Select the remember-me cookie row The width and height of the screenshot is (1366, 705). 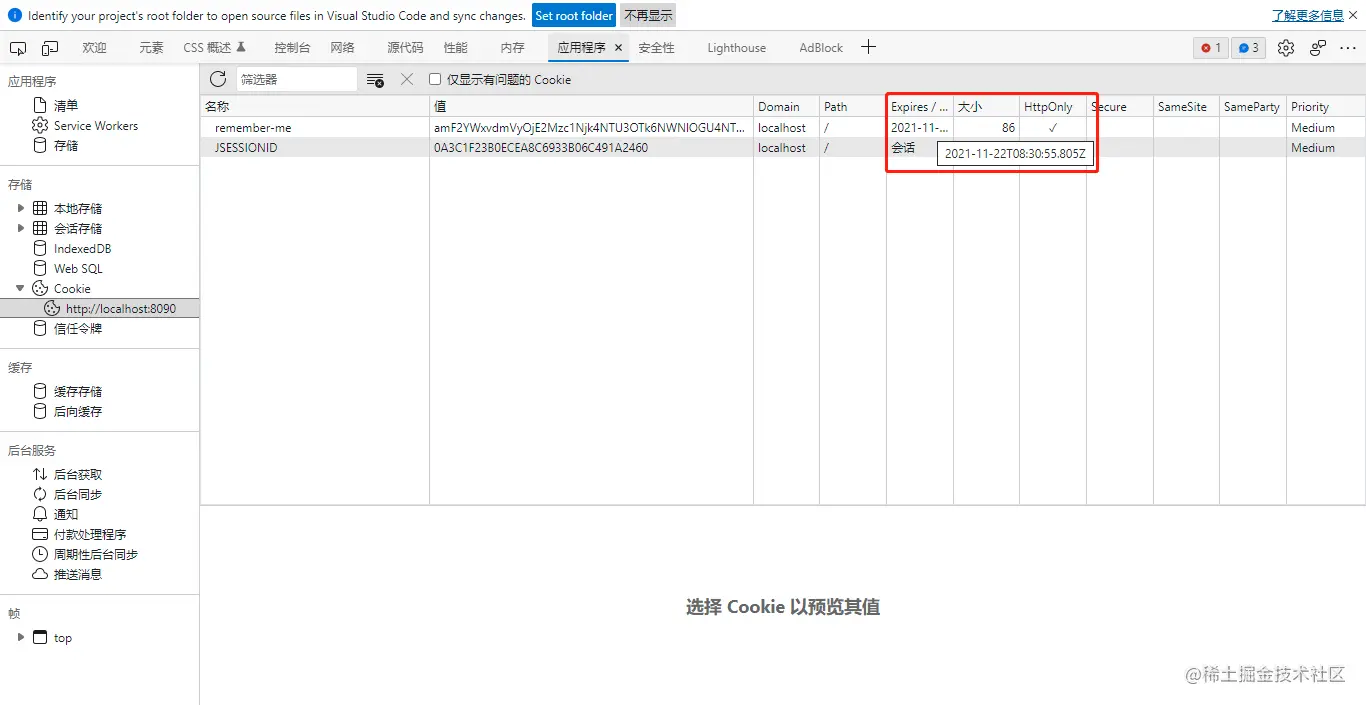point(783,127)
